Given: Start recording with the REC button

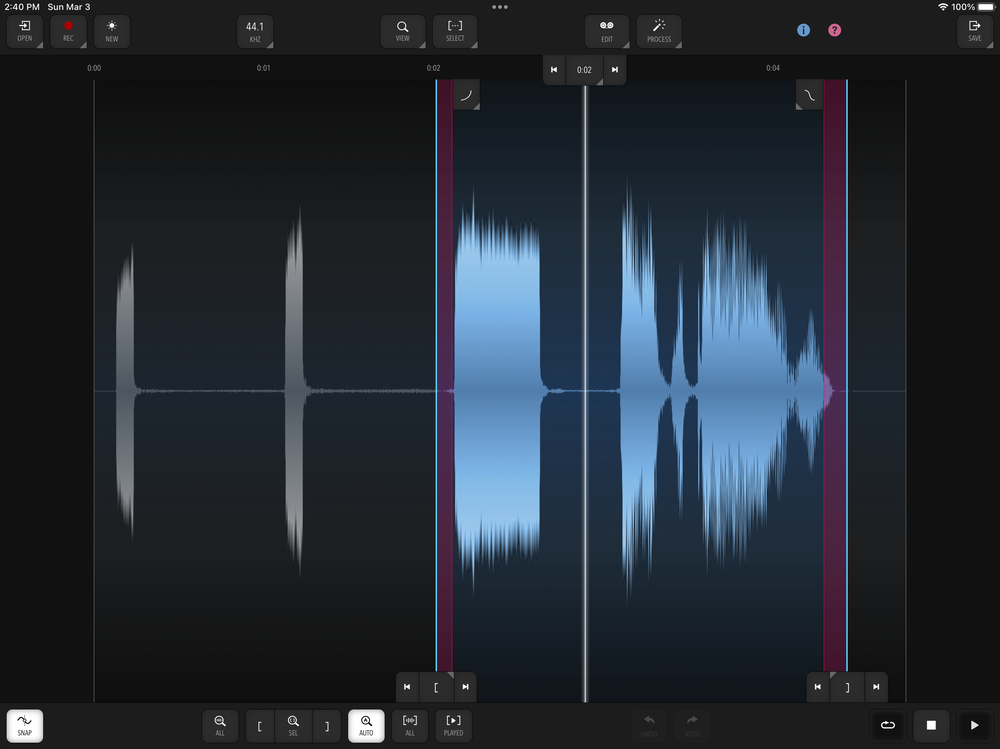Looking at the screenshot, I should [68, 31].
